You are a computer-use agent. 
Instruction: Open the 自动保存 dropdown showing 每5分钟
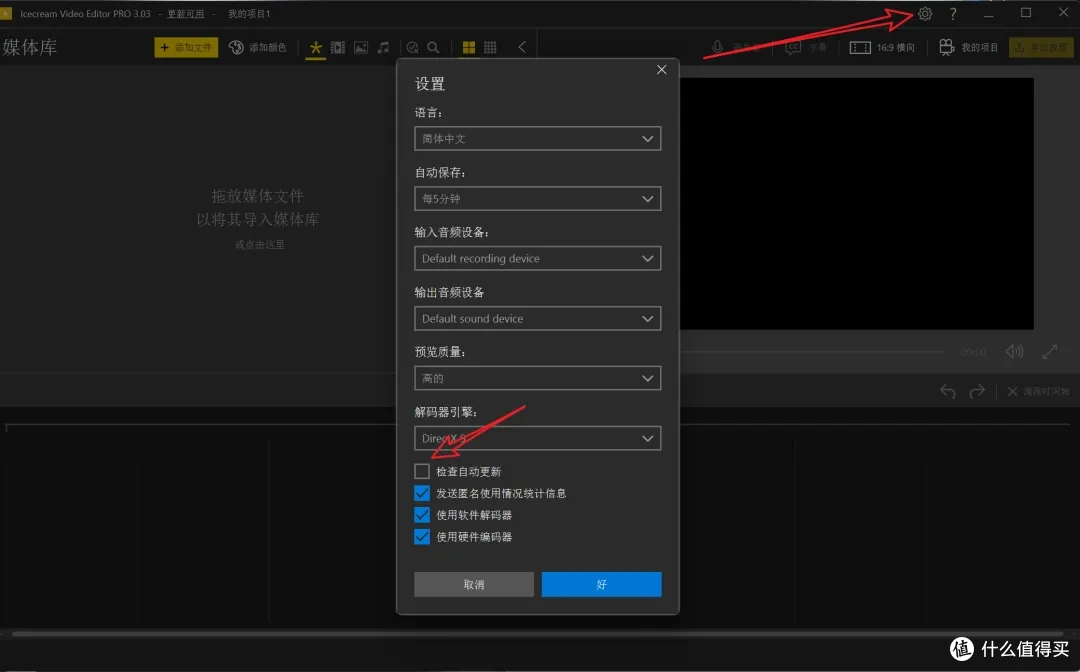coord(537,198)
